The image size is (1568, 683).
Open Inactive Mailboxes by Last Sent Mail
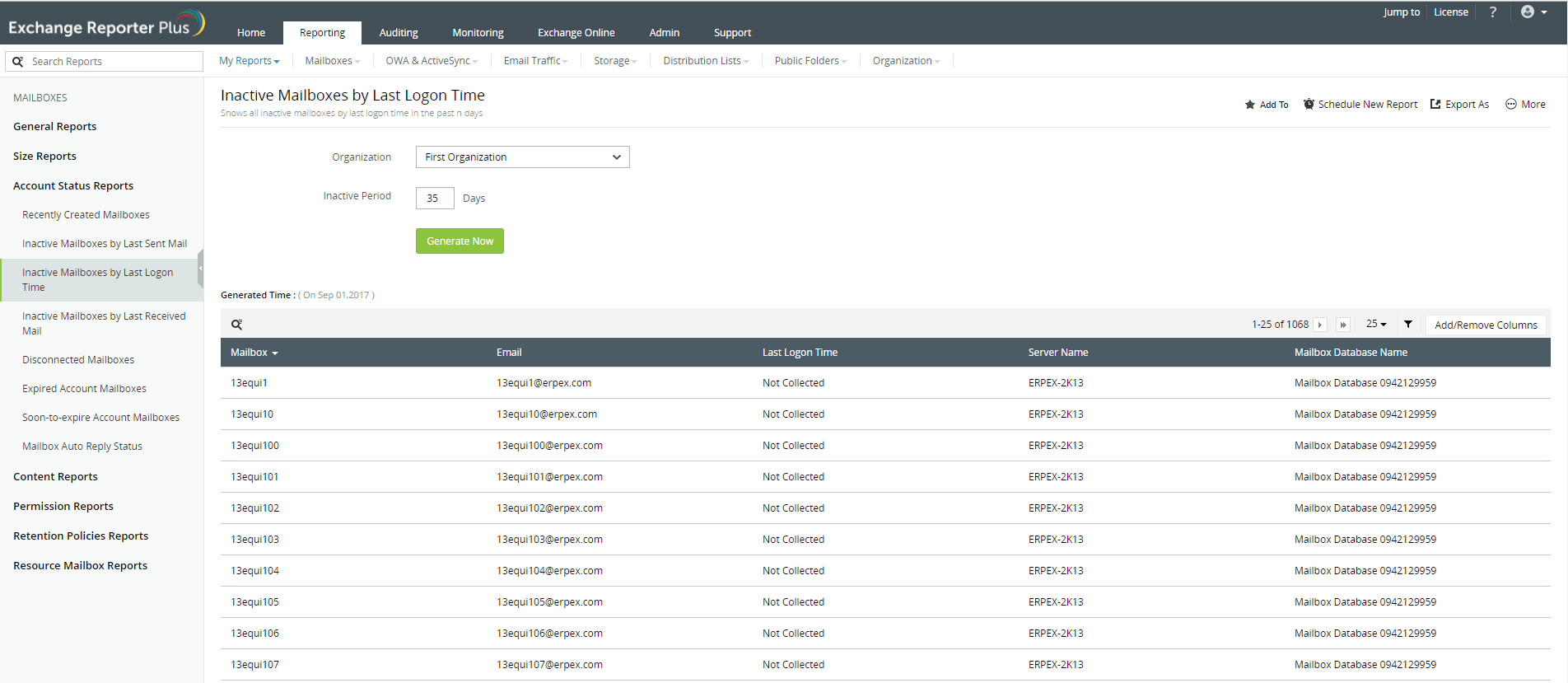[x=105, y=244]
